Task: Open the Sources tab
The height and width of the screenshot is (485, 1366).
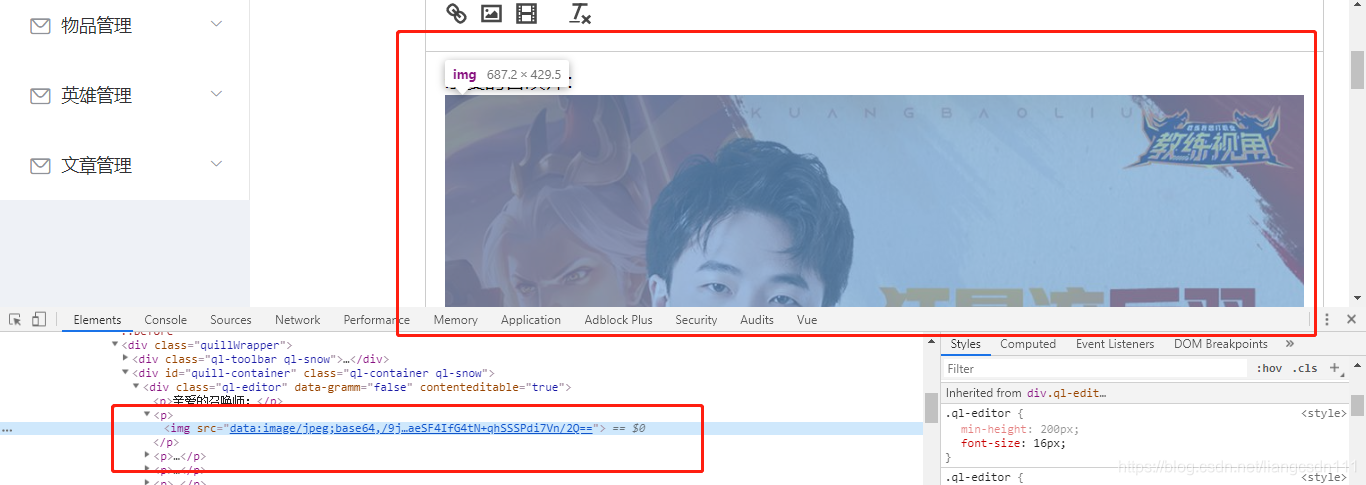Action: (231, 320)
